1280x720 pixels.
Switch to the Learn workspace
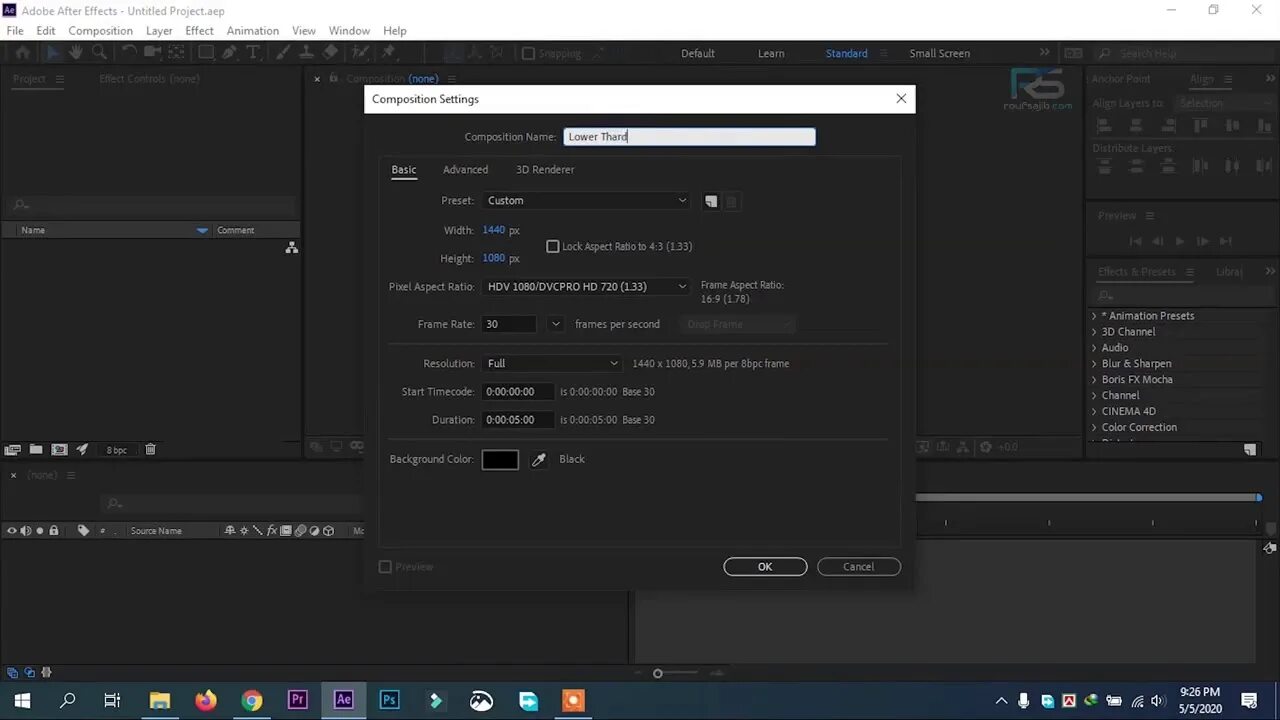771,54
